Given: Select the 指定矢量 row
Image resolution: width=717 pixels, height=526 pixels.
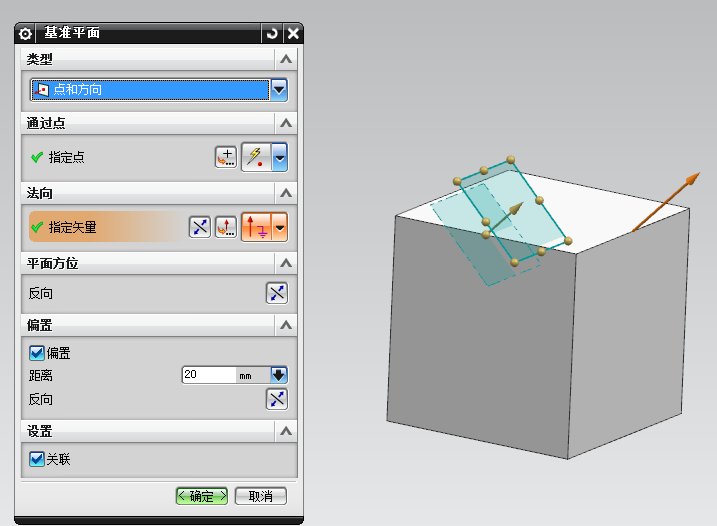Looking at the screenshot, I should click(x=106, y=227).
